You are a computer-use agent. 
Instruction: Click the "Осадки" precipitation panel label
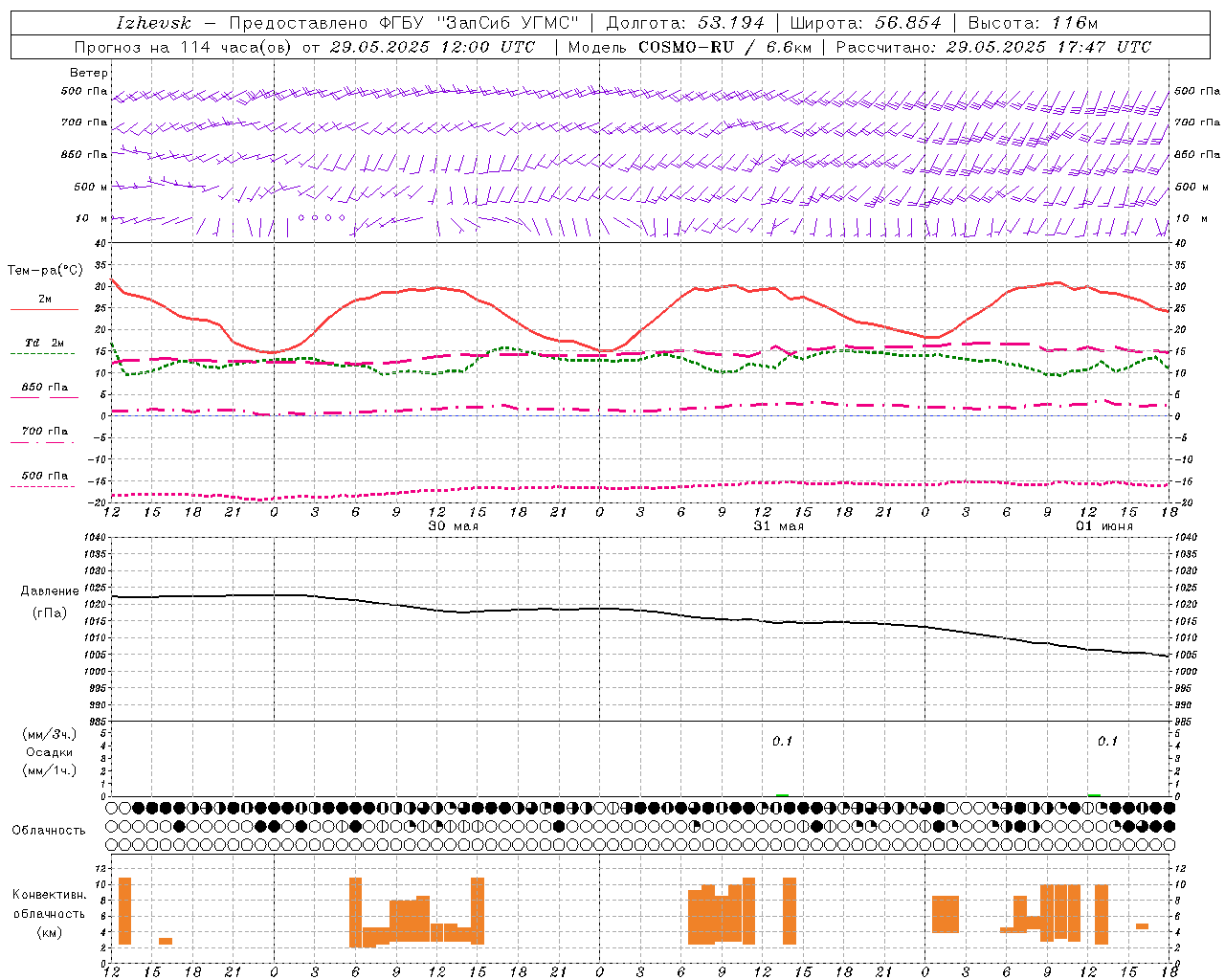point(50,752)
